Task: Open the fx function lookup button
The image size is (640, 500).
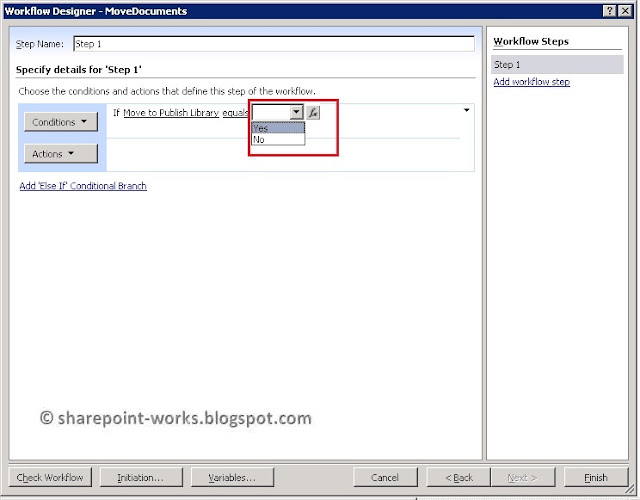Action: coord(313,112)
